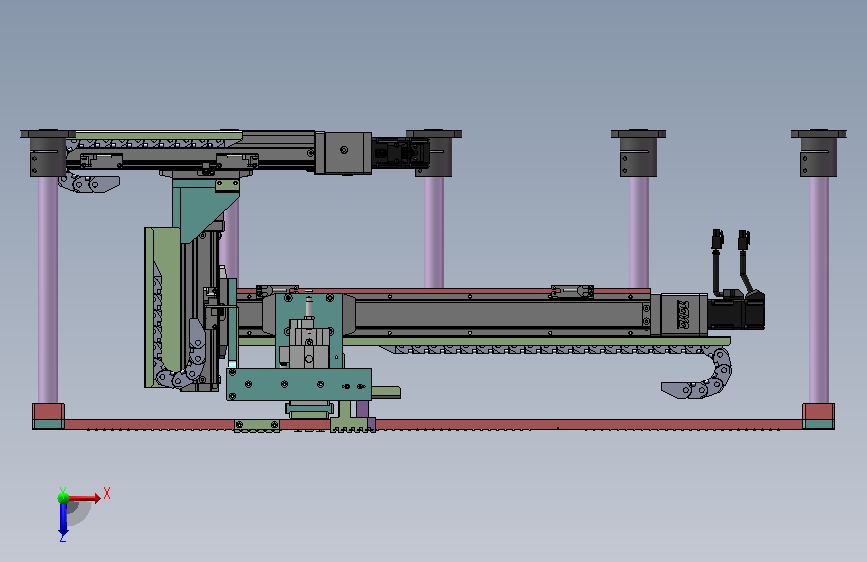Select the long gray horizontal actuator body
Viewport: 867px width, 562px height.
coord(500,315)
